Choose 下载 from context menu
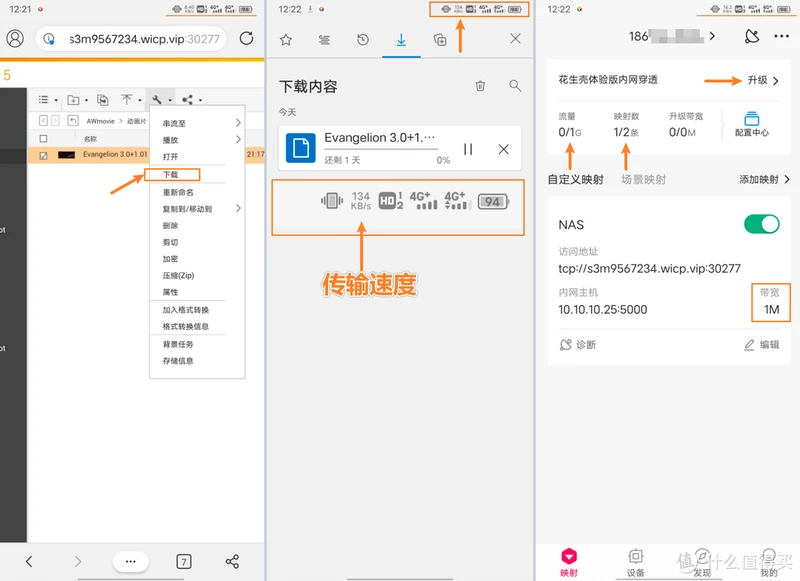Image resolution: width=800 pixels, height=581 pixels. pyautogui.click(x=172, y=174)
